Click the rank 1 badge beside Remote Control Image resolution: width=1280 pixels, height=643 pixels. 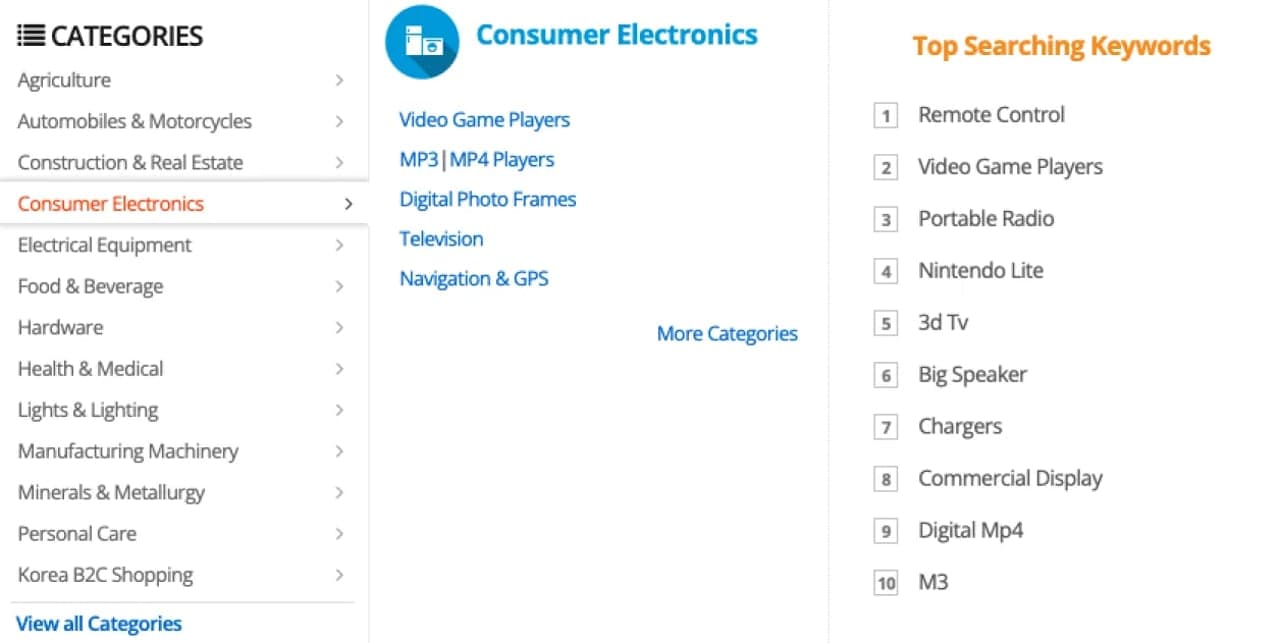coord(885,116)
